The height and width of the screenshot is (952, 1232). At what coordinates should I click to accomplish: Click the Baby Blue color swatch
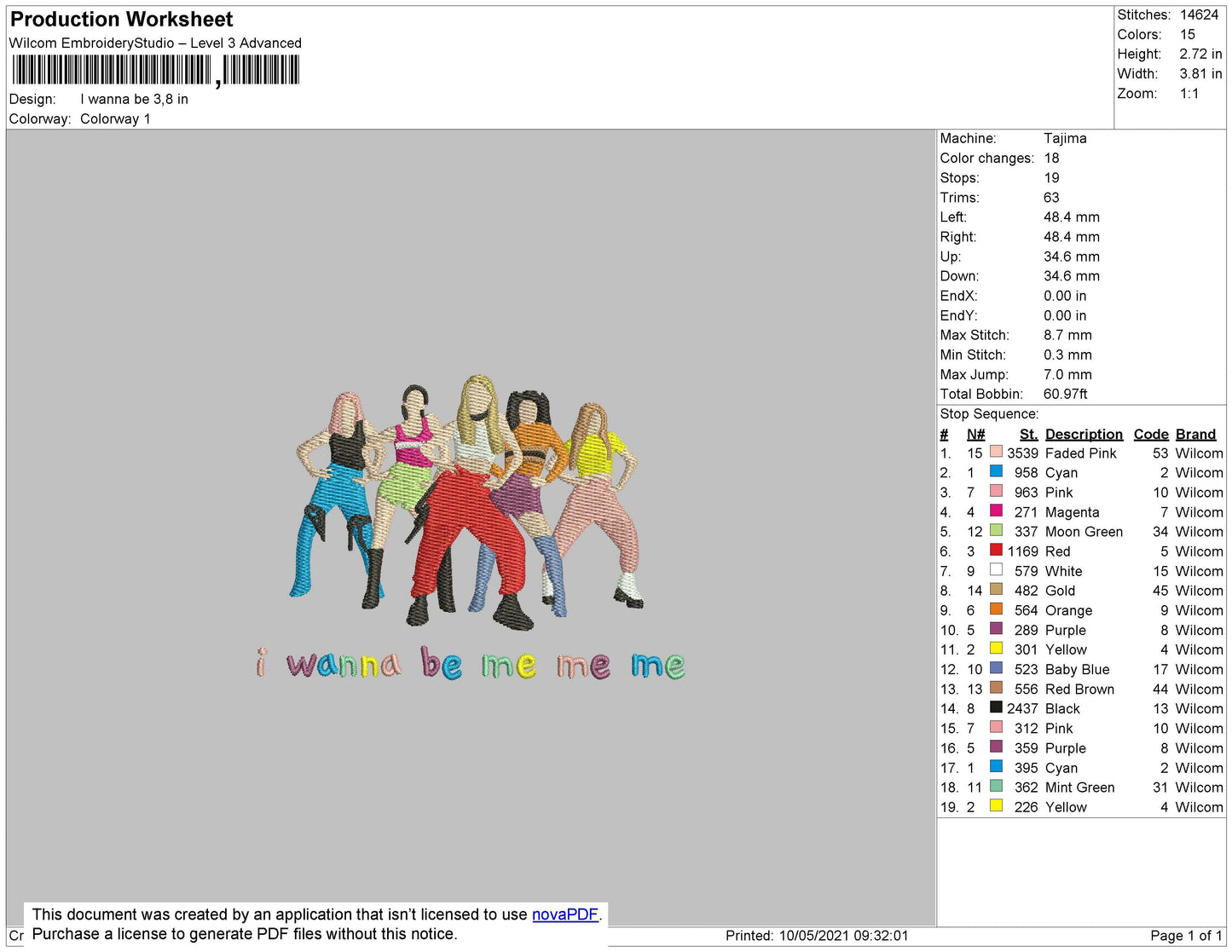click(x=996, y=667)
